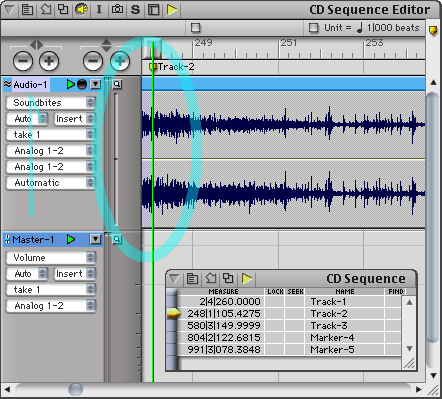Select the Audio-1 track name
This screenshot has height=399, width=442.
click(31, 85)
